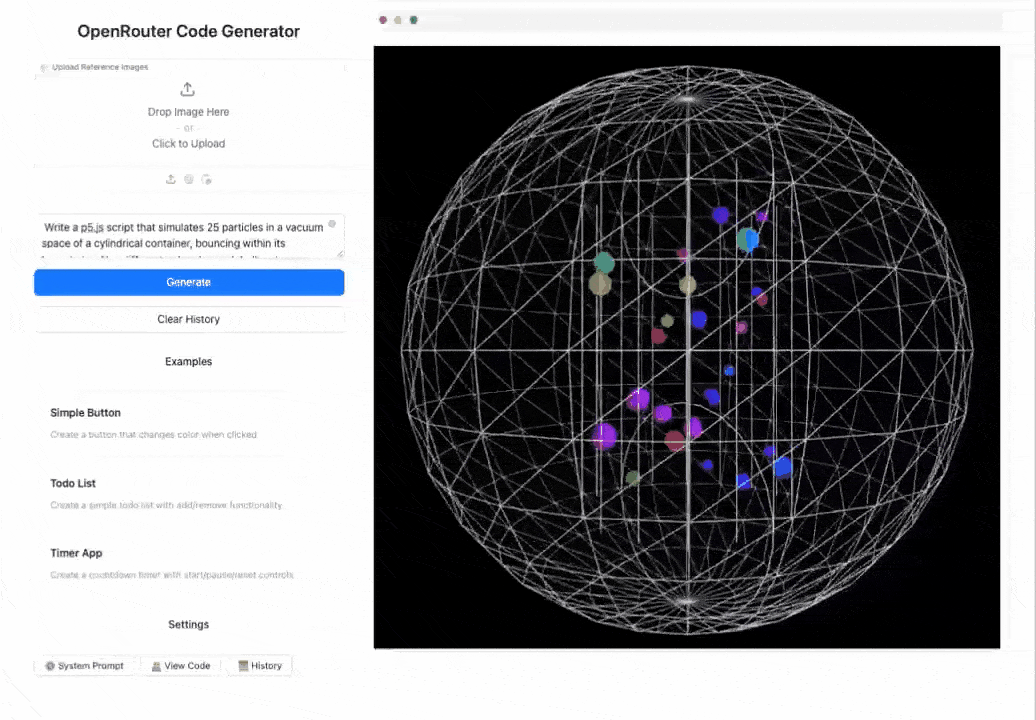
Task: Click the large upload arrow icon
Action: (x=188, y=89)
